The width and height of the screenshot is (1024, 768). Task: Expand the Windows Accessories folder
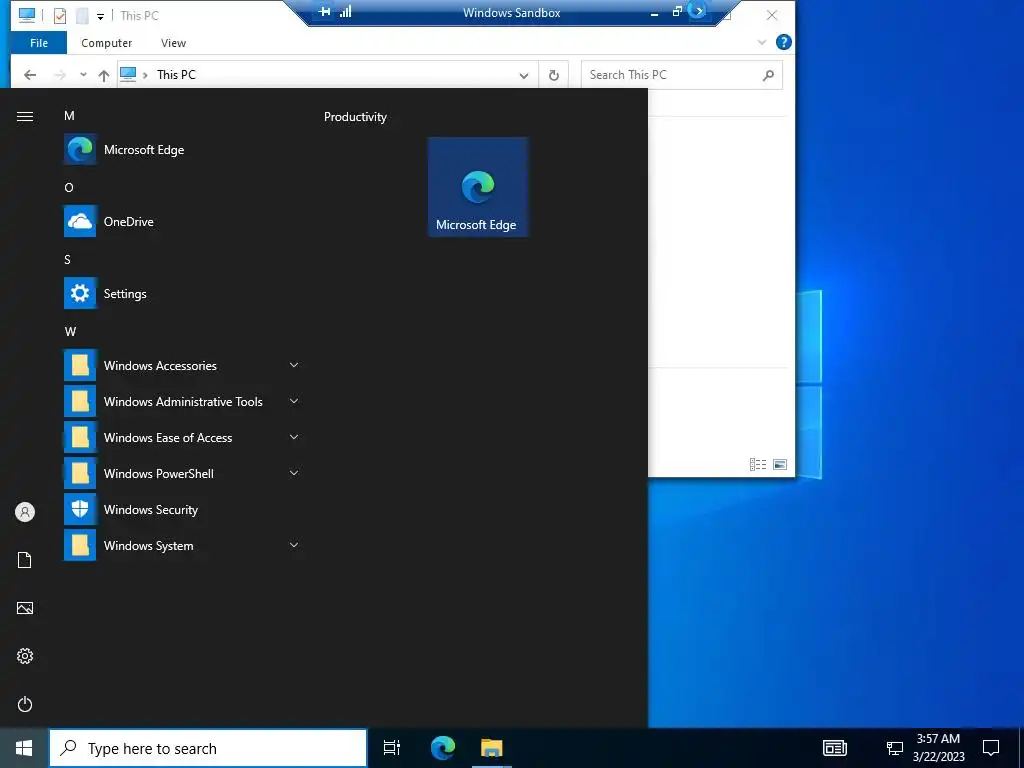(x=183, y=365)
